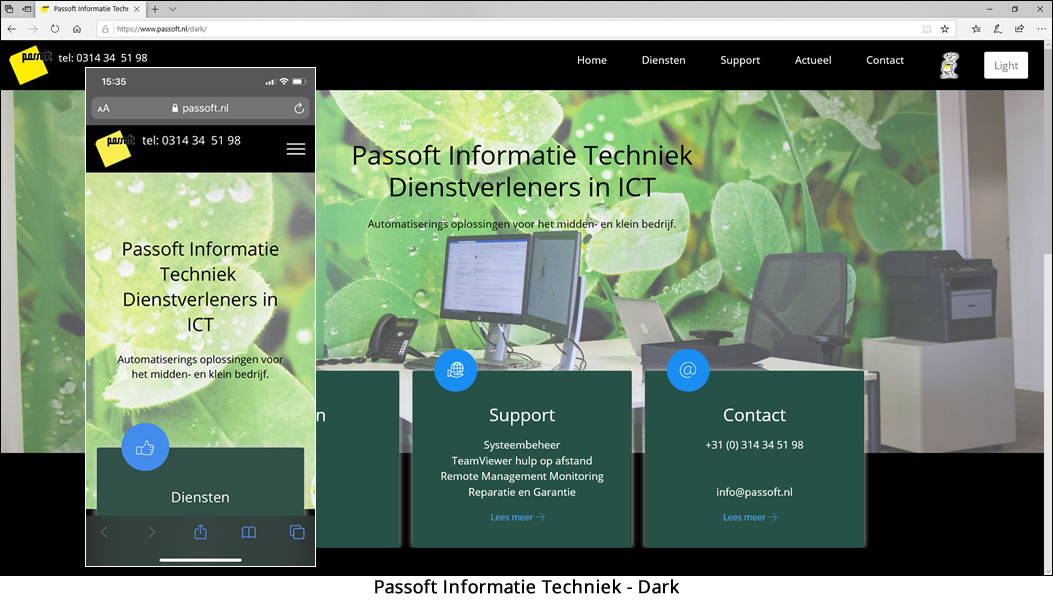Viewport: 1053px width, 600px height.
Task: Click 'TeamViewer hulp op afstand' text
Action: point(522,461)
